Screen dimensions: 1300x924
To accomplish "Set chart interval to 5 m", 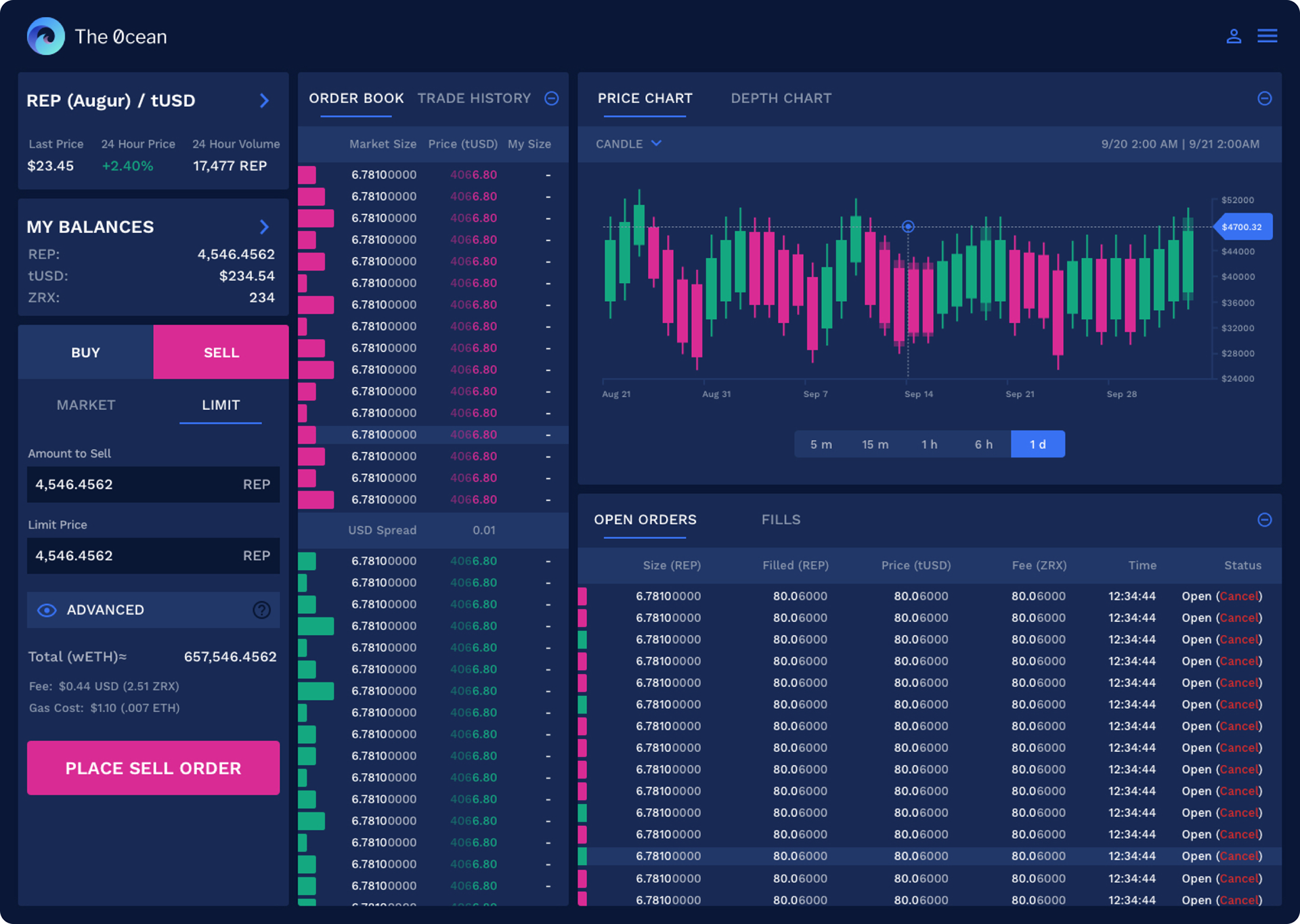I will tap(821, 444).
